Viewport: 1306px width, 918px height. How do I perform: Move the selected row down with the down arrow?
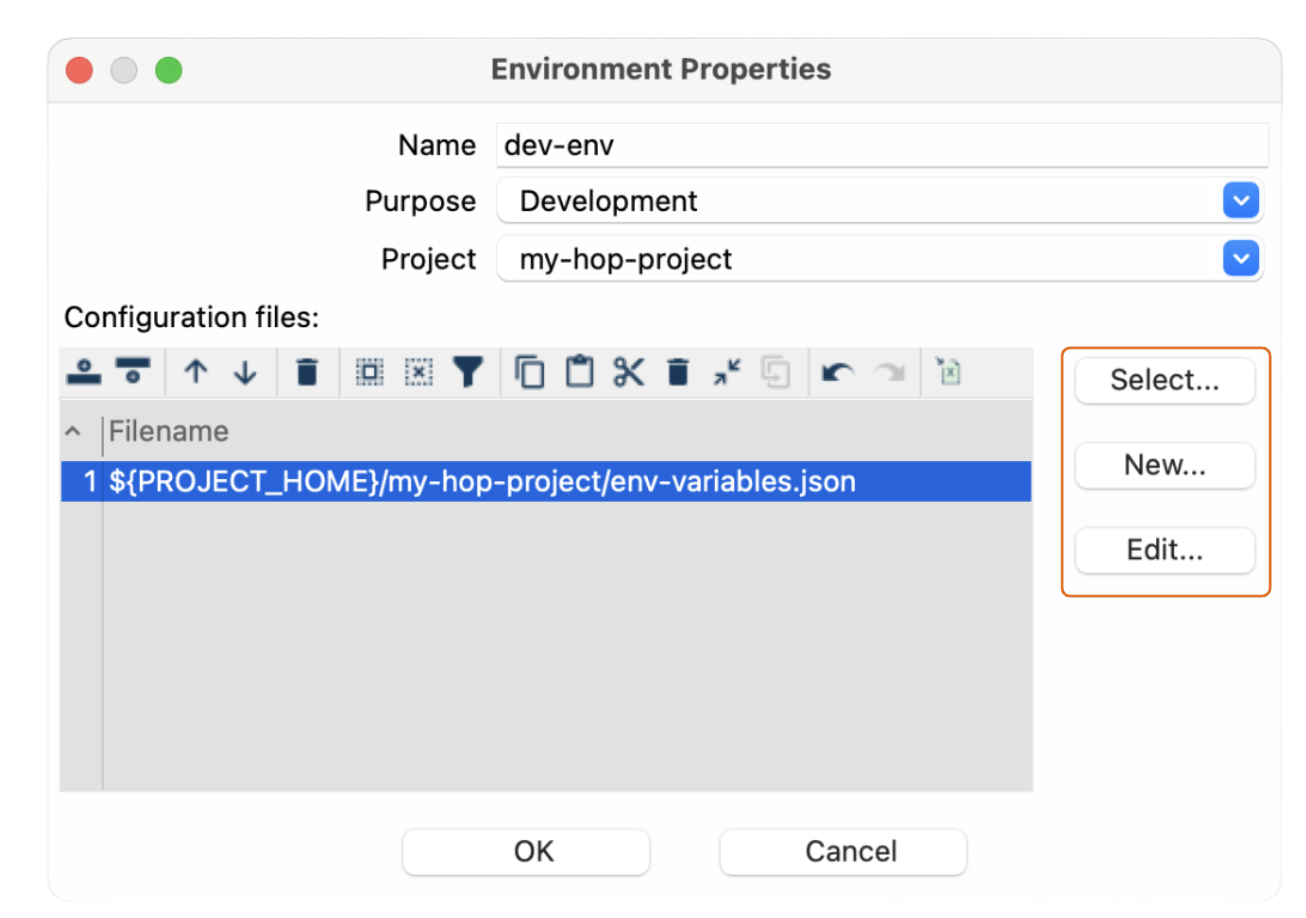(x=245, y=373)
